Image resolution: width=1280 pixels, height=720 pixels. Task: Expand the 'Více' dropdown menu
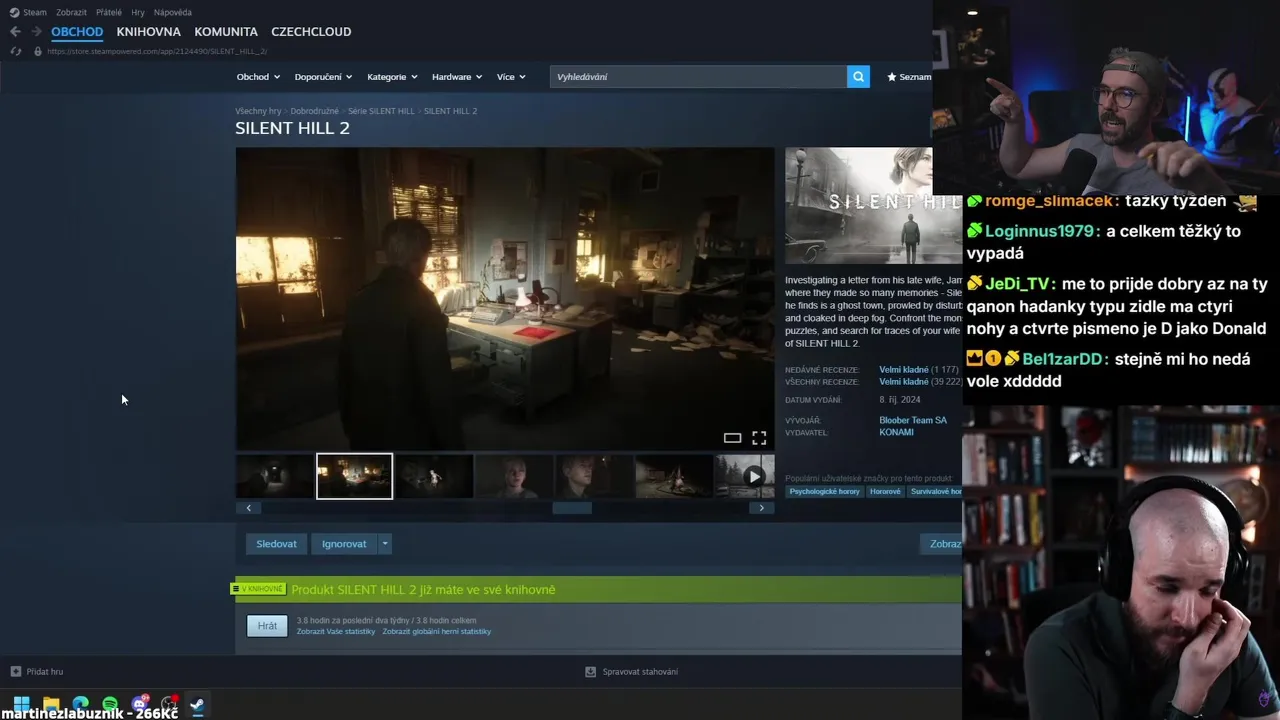(511, 77)
